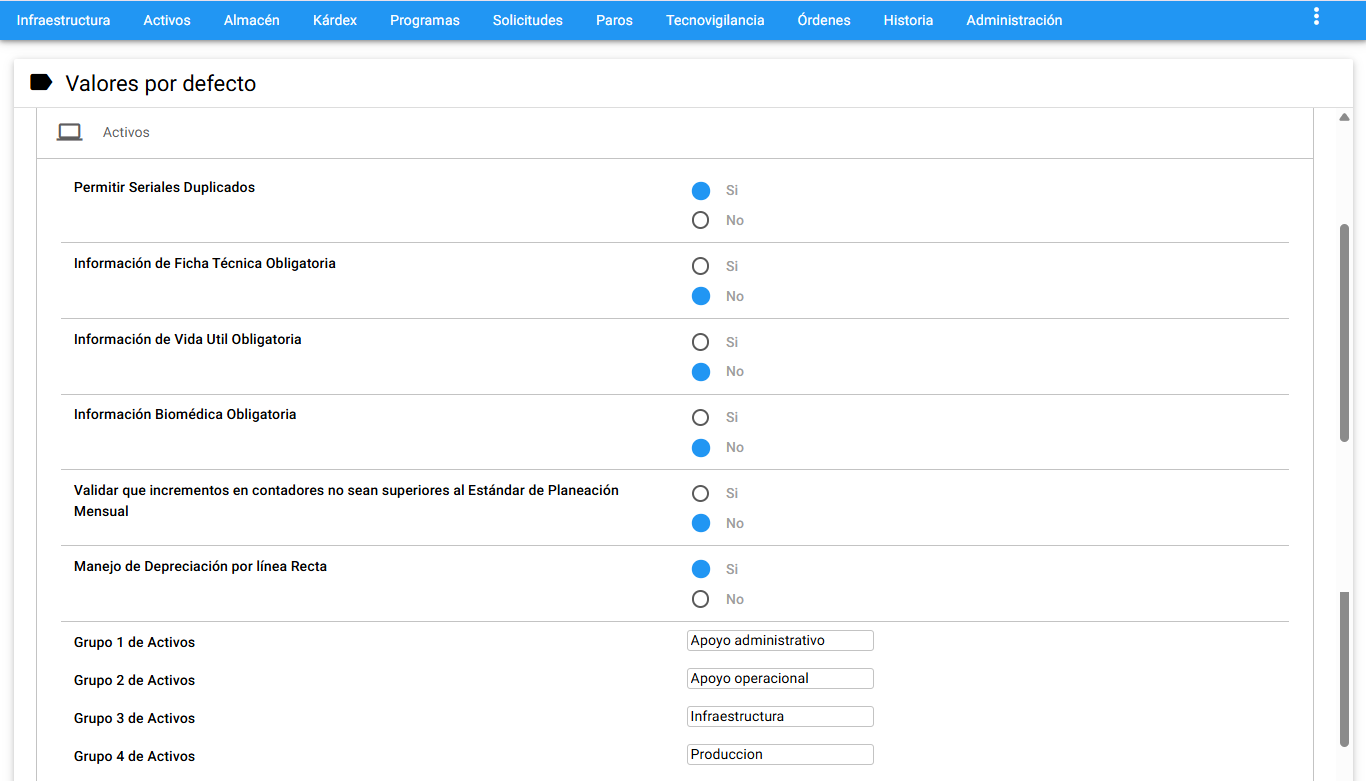Open the Almacén menu

coord(252,20)
